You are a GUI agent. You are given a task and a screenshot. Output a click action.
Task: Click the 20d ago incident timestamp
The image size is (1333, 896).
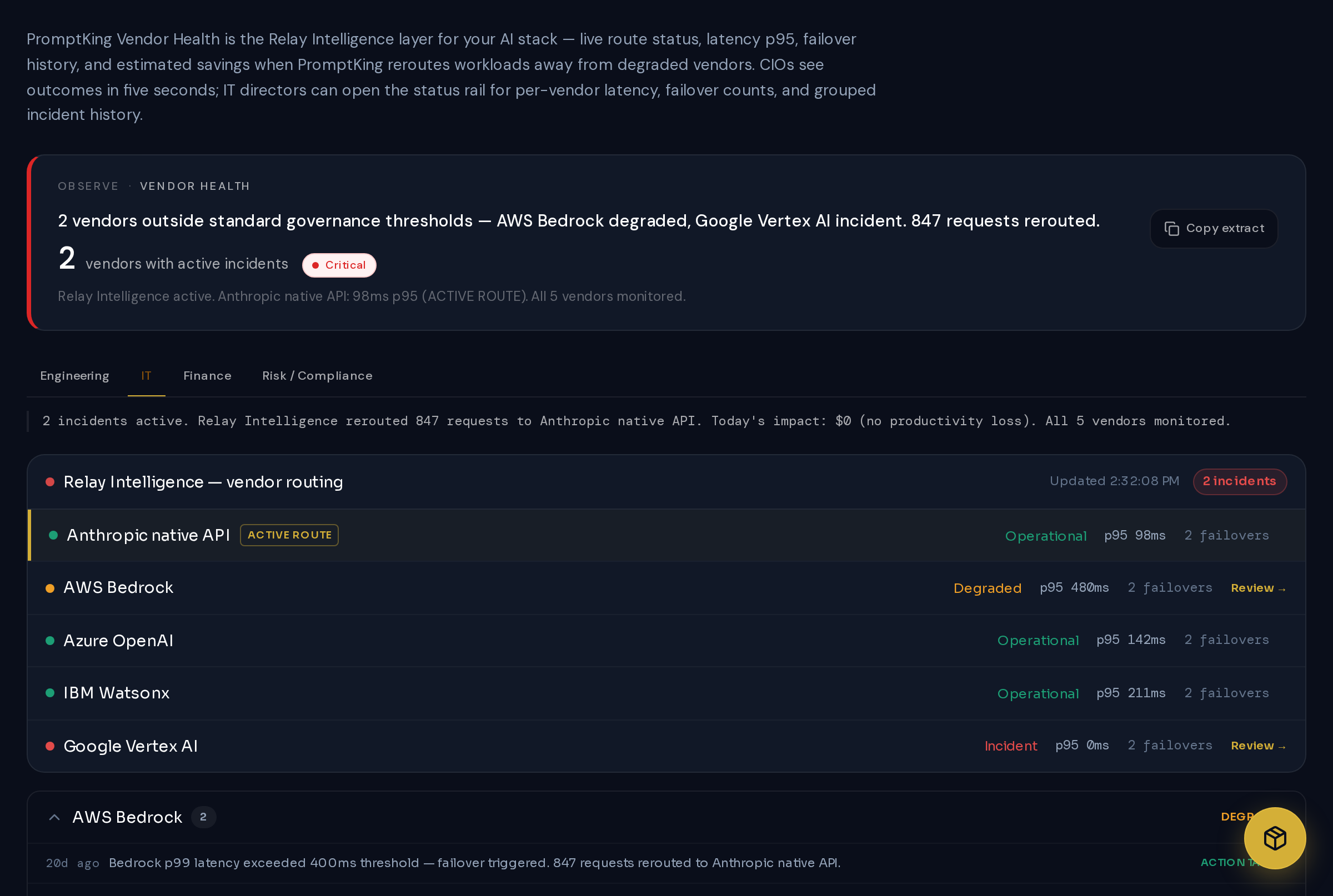pyautogui.click(x=73, y=863)
